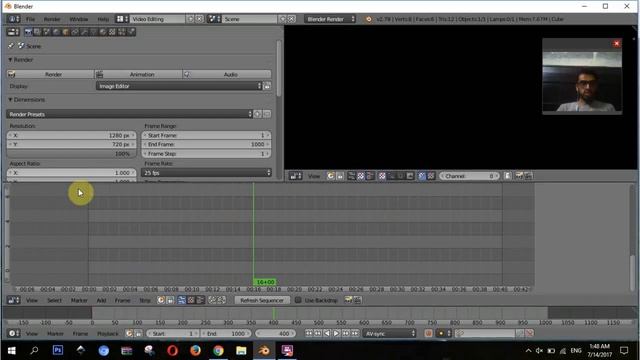This screenshot has height=360, width=640.
Task: Click the lock icon beside Image Editor display
Action: pos(267,86)
